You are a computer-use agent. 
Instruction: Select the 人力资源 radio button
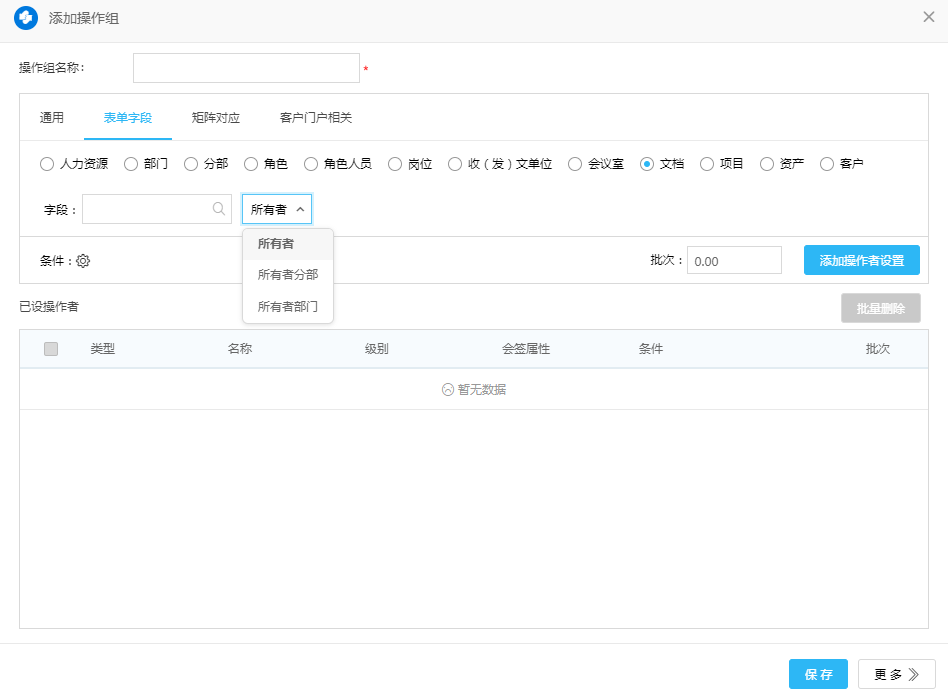click(47, 164)
